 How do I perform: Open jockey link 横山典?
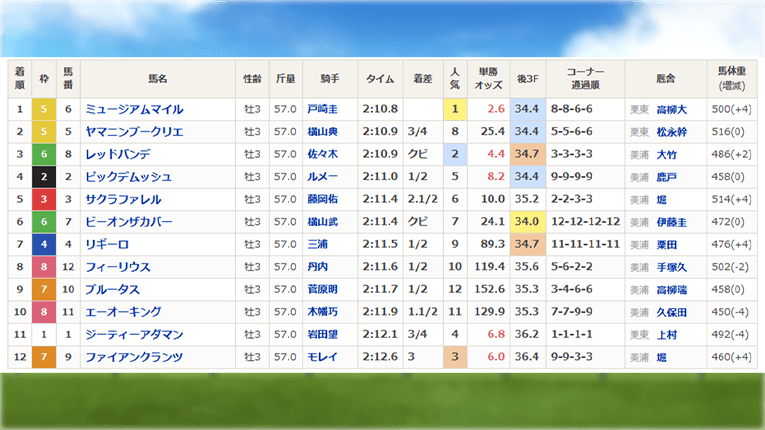click(322, 132)
